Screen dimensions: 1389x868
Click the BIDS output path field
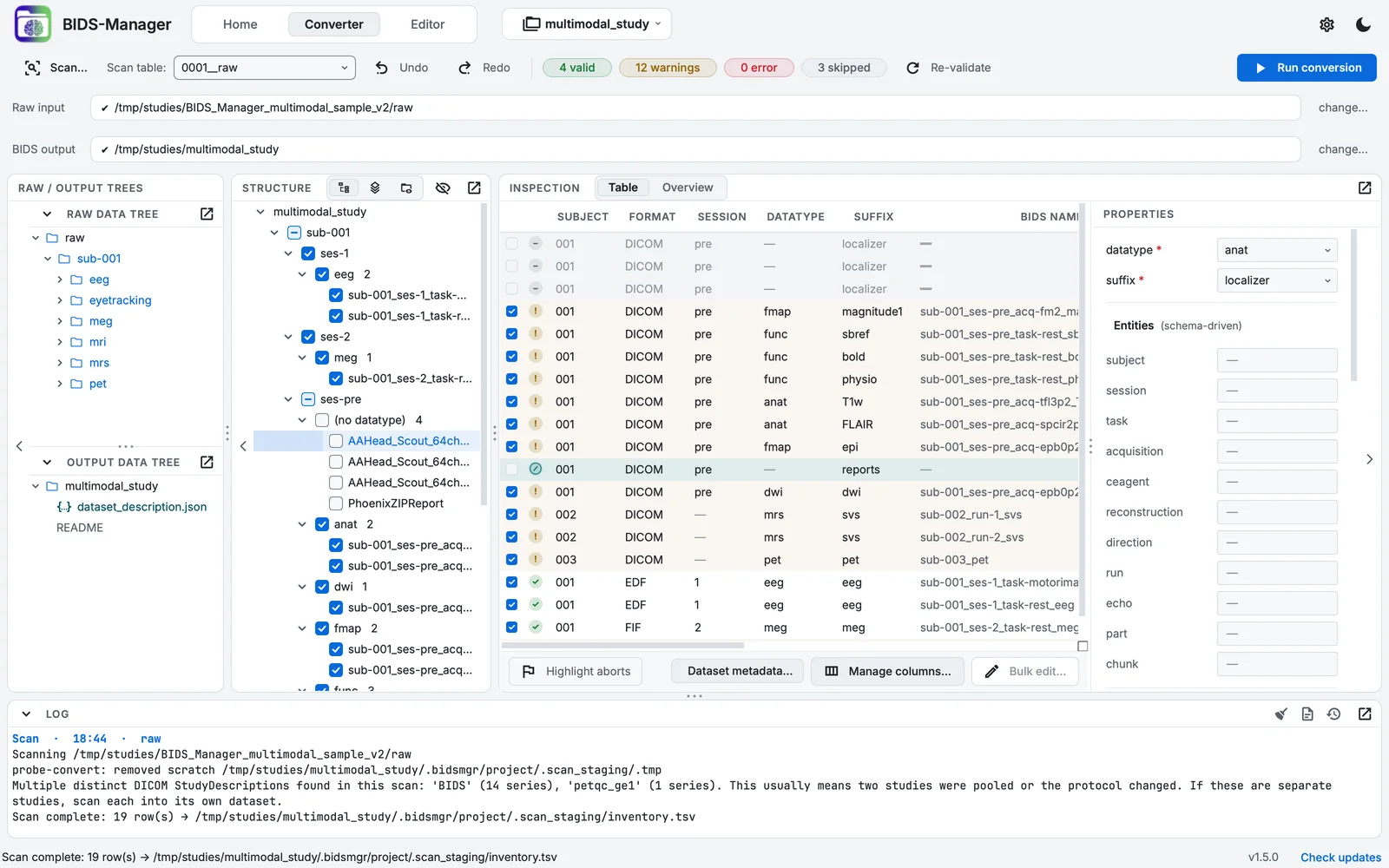pos(695,149)
